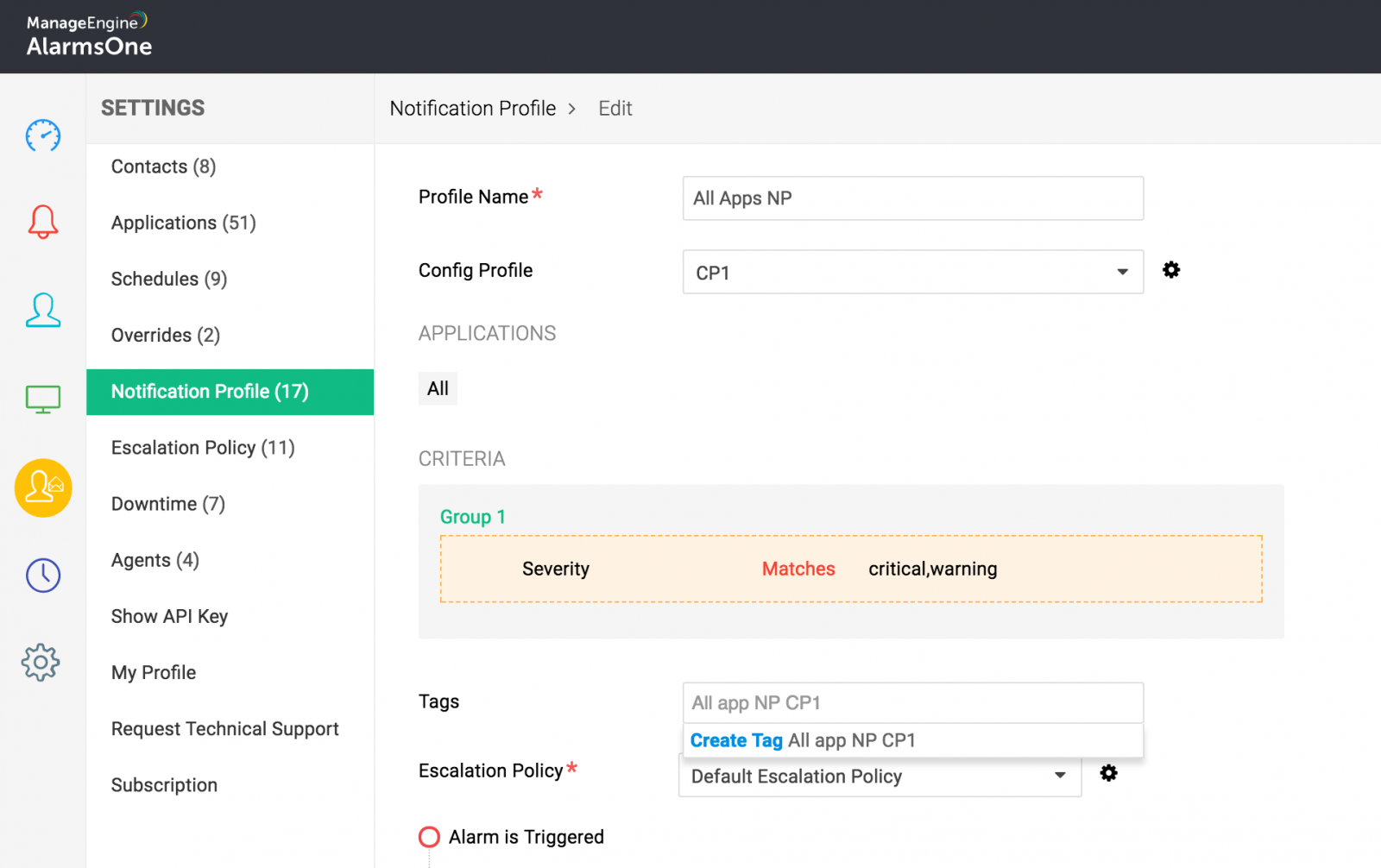1381x868 pixels.
Task: Click the ManageEngine AlarmsOne logo
Action: pos(89,35)
